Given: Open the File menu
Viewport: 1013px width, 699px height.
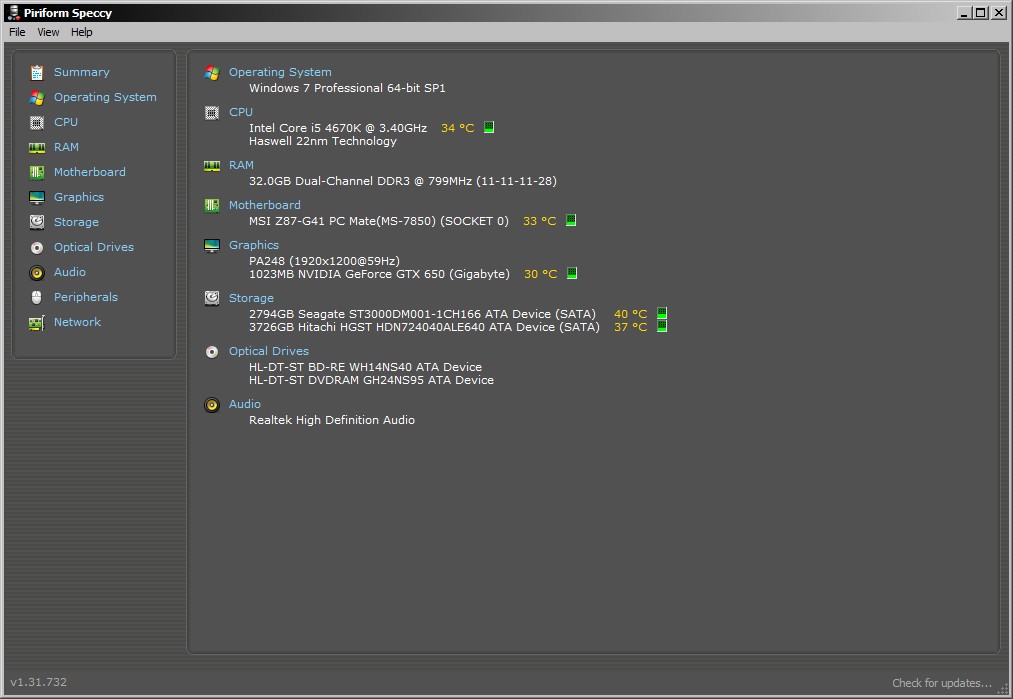Looking at the screenshot, I should pos(17,32).
